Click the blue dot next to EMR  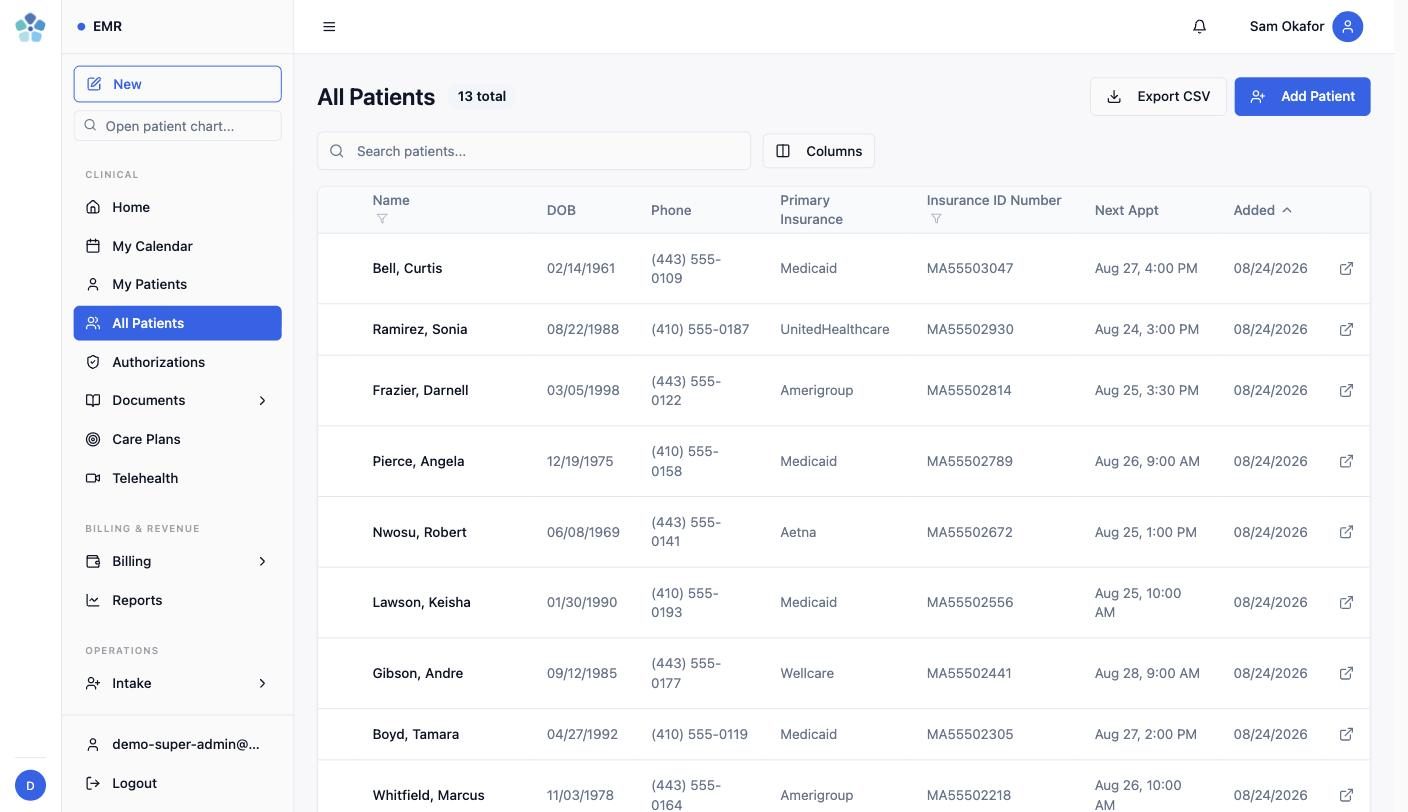(81, 27)
